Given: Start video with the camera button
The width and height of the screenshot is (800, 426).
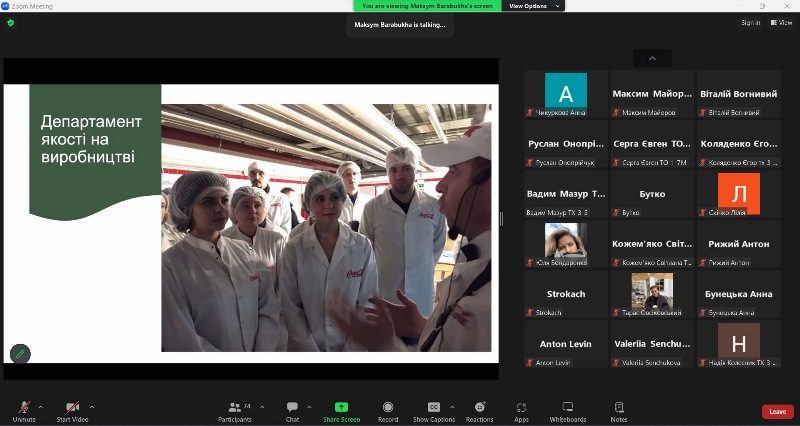Looking at the screenshot, I should pos(72,408).
